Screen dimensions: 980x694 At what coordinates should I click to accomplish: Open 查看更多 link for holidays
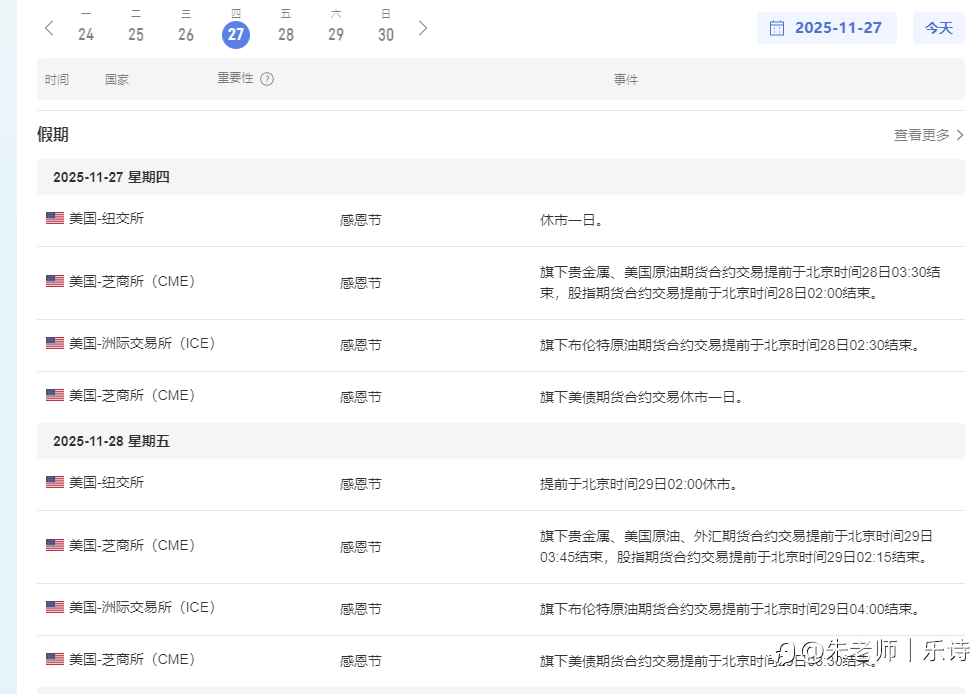921,135
